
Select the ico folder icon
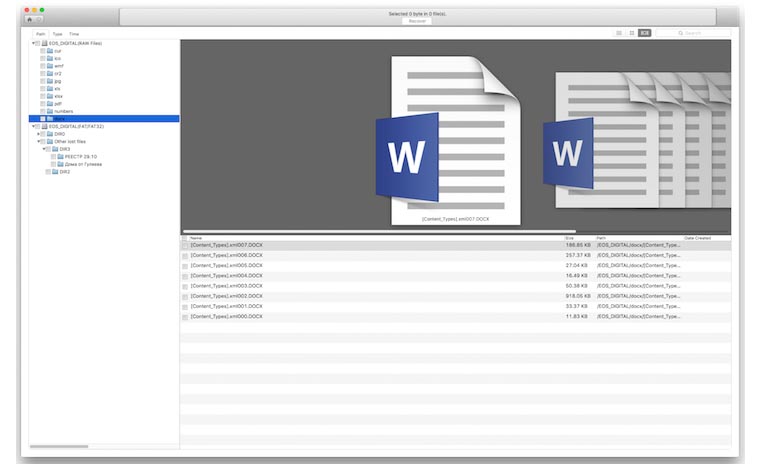(50, 58)
